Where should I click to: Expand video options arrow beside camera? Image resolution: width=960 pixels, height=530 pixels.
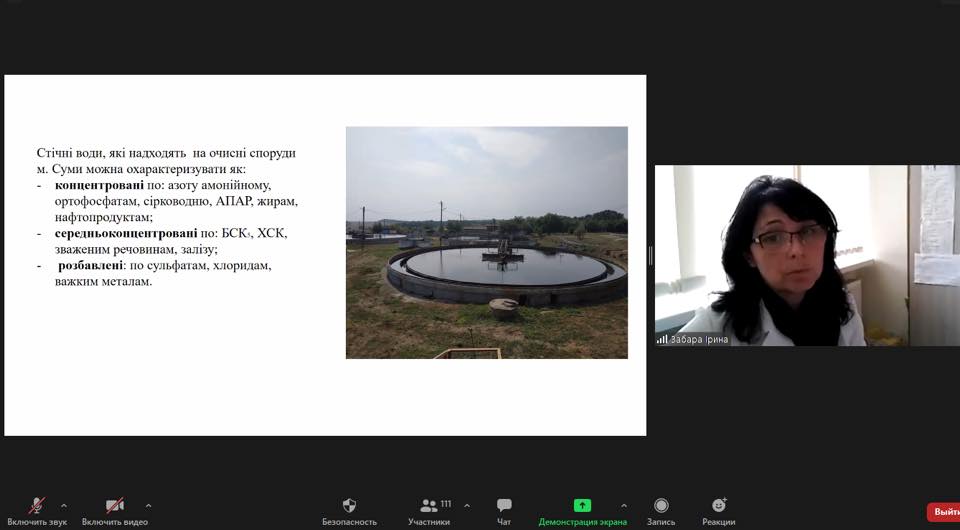tap(148, 505)
